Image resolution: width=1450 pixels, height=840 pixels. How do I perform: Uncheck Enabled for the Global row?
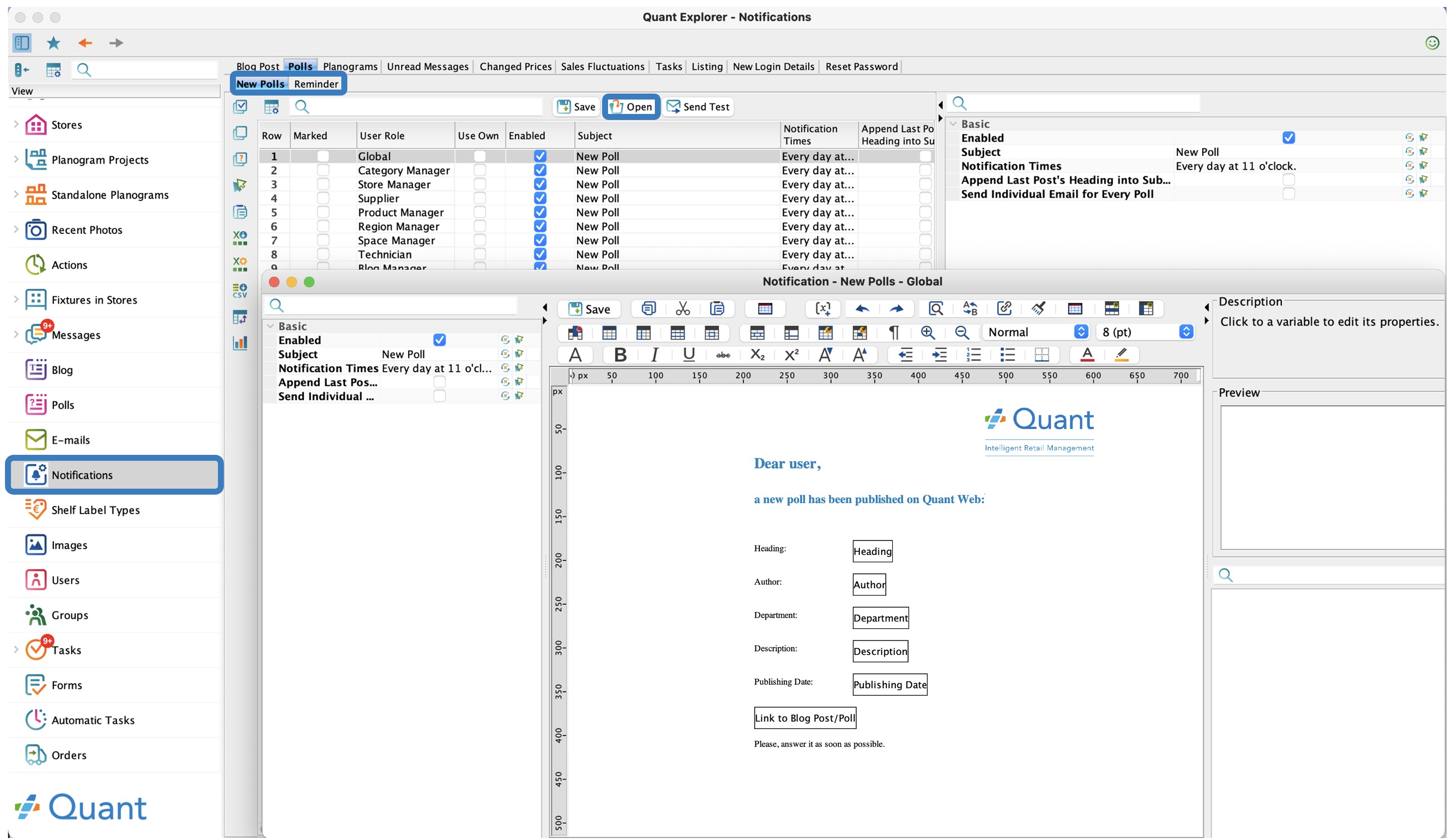540,156
